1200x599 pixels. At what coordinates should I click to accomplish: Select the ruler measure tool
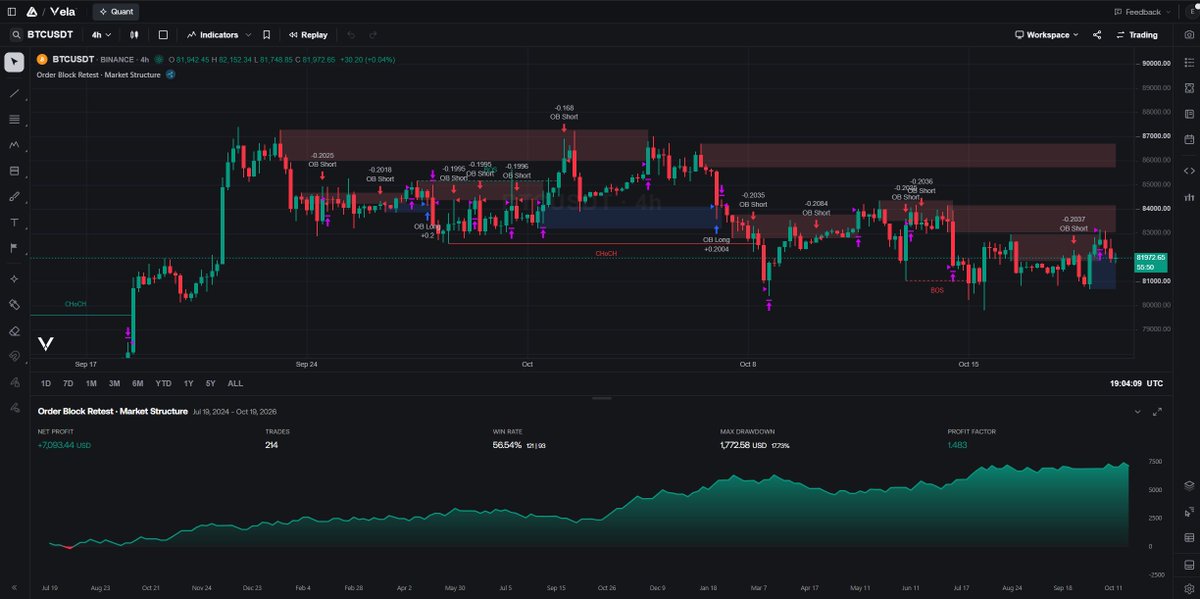pos(14,305)
